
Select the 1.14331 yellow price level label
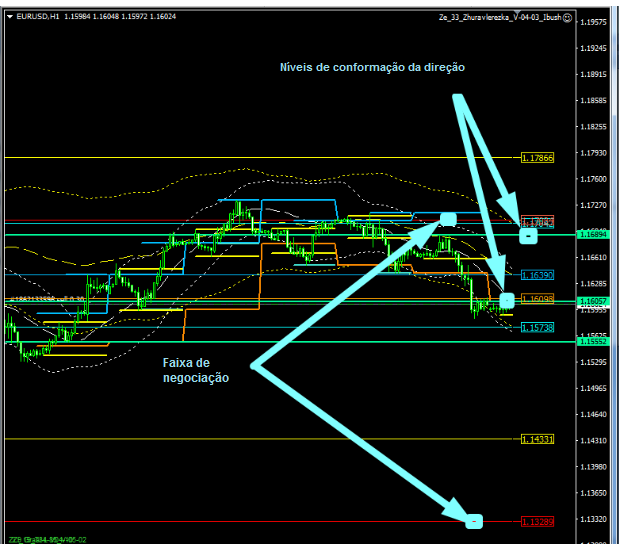click(537, 438)
